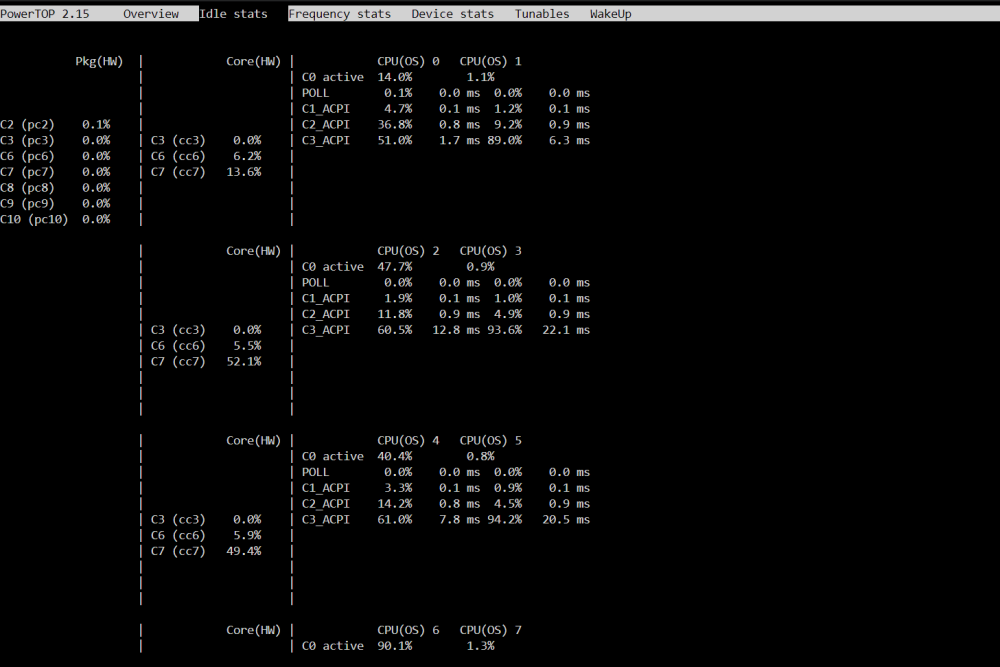
Task: Click the 93.6% C3_ACPI value
Action: click(504, 330)
